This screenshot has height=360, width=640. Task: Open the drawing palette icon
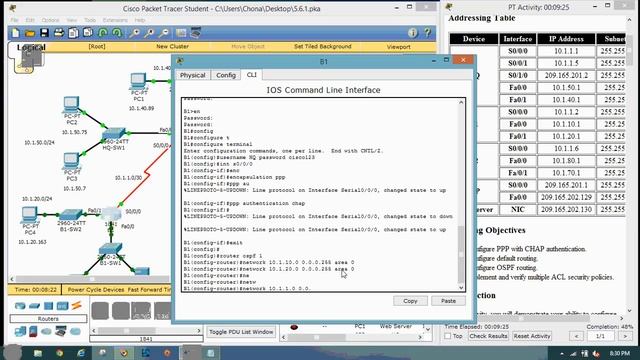click(181, 33)
